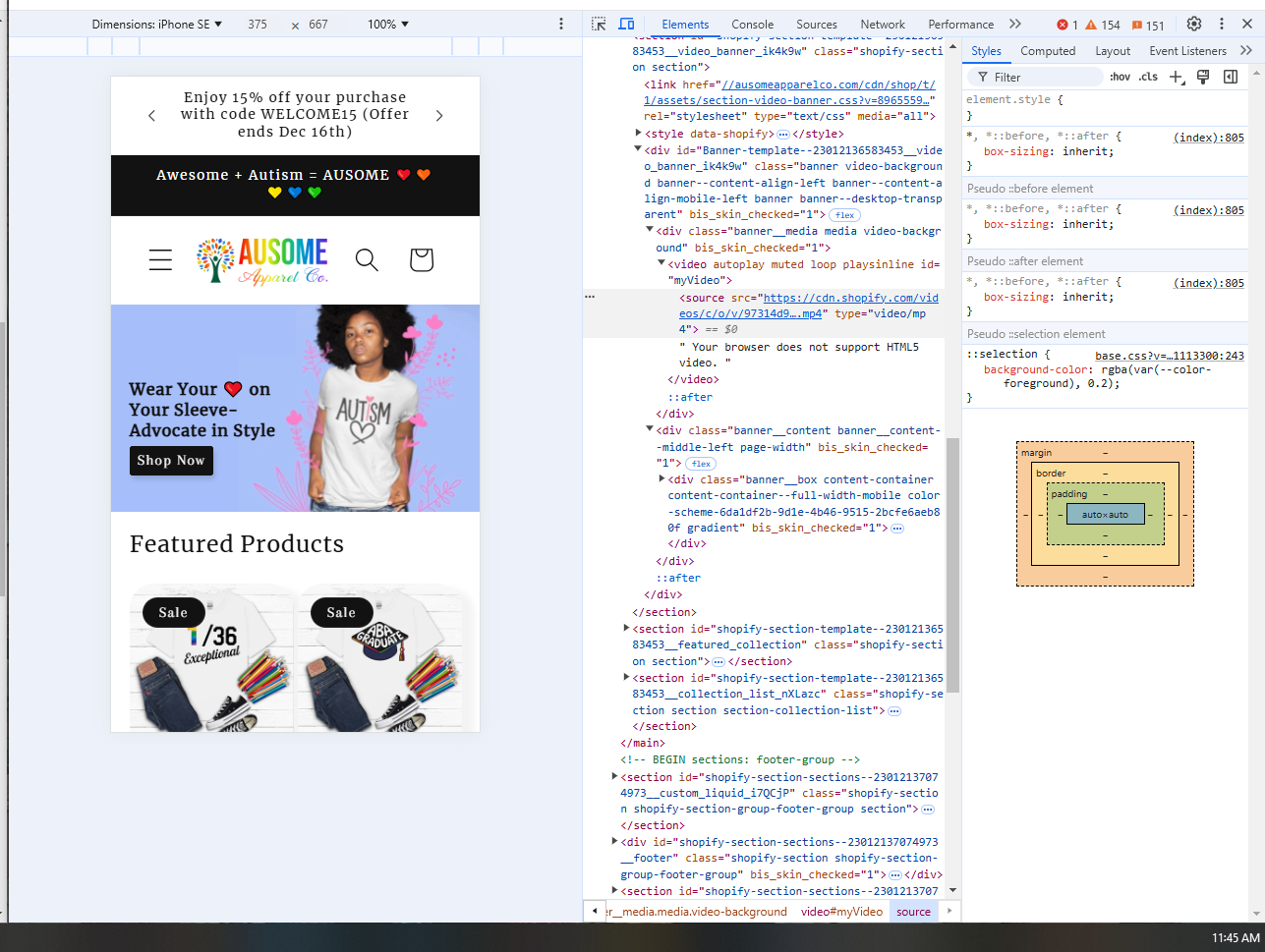Screen dimensions: 1265x952
Task: Switch to the Sources tab
Action: [x=817, y=25]
